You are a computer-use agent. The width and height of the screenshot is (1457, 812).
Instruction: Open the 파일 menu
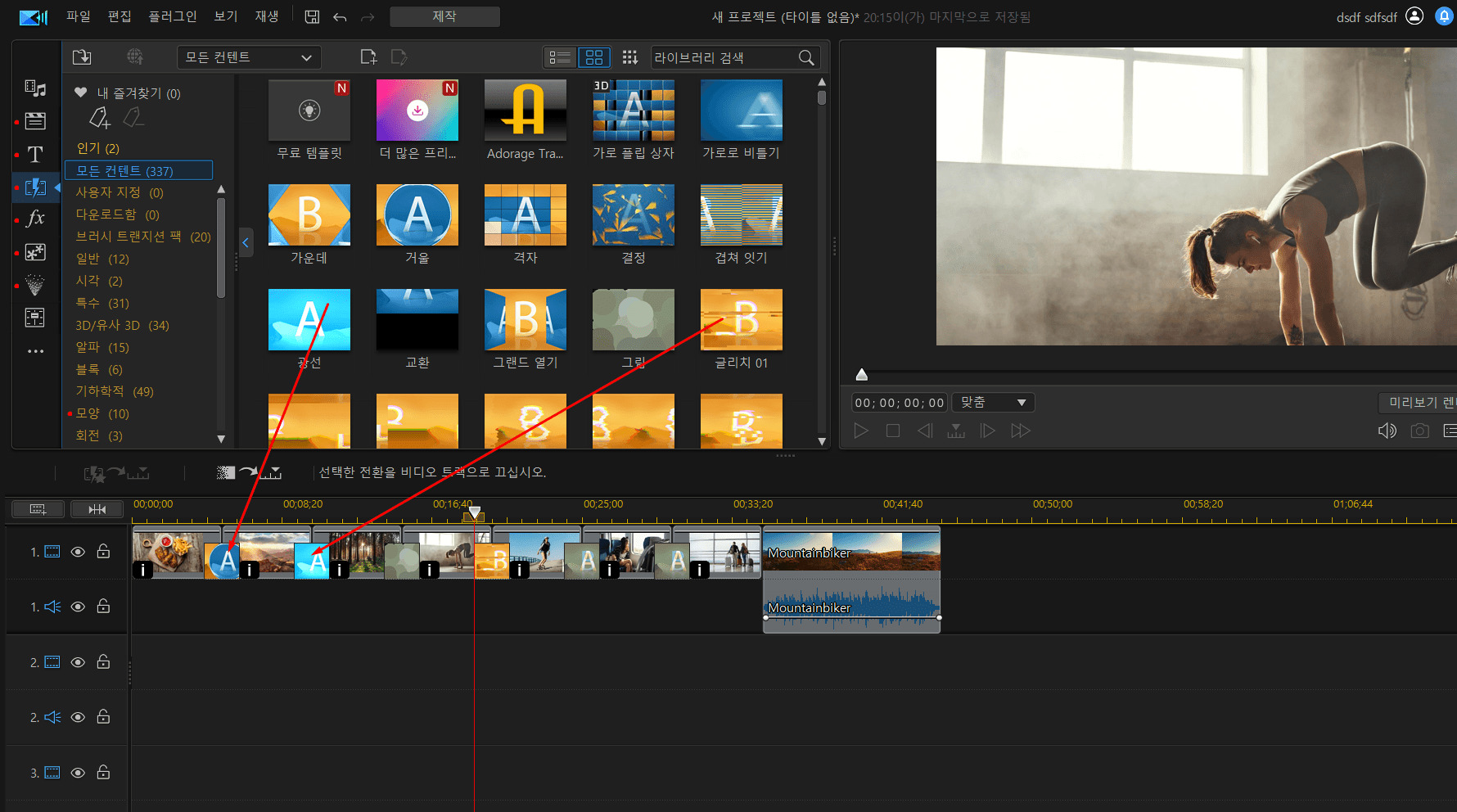point(79,16)
